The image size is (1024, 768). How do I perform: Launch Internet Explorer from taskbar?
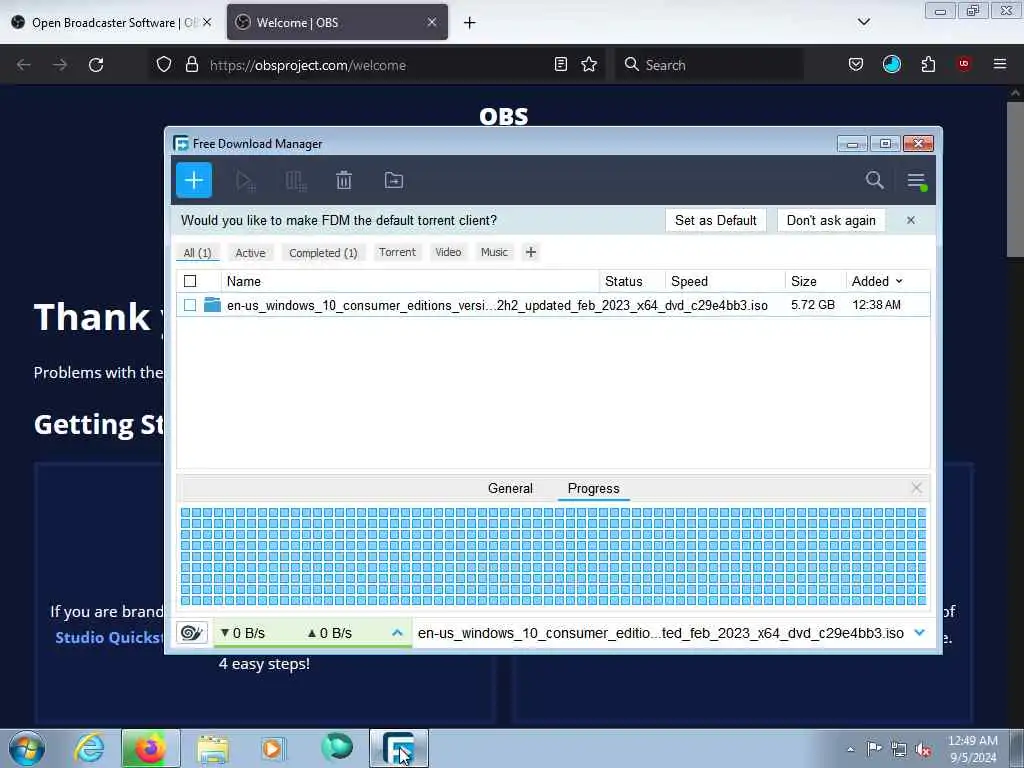pos(89,748)
